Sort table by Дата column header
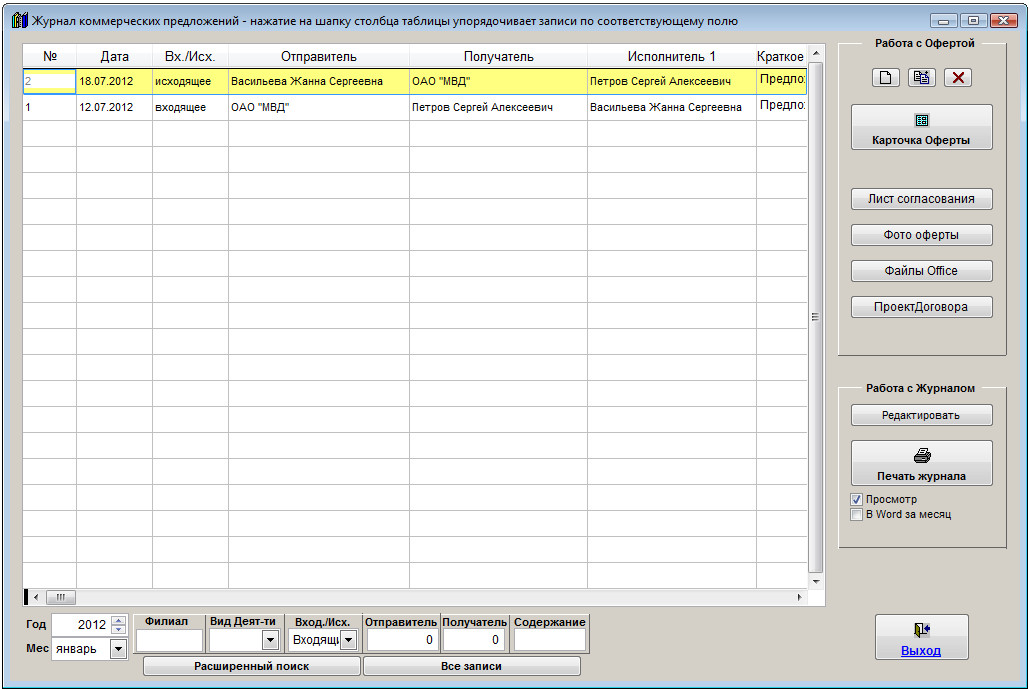 [x=114, y=57]
